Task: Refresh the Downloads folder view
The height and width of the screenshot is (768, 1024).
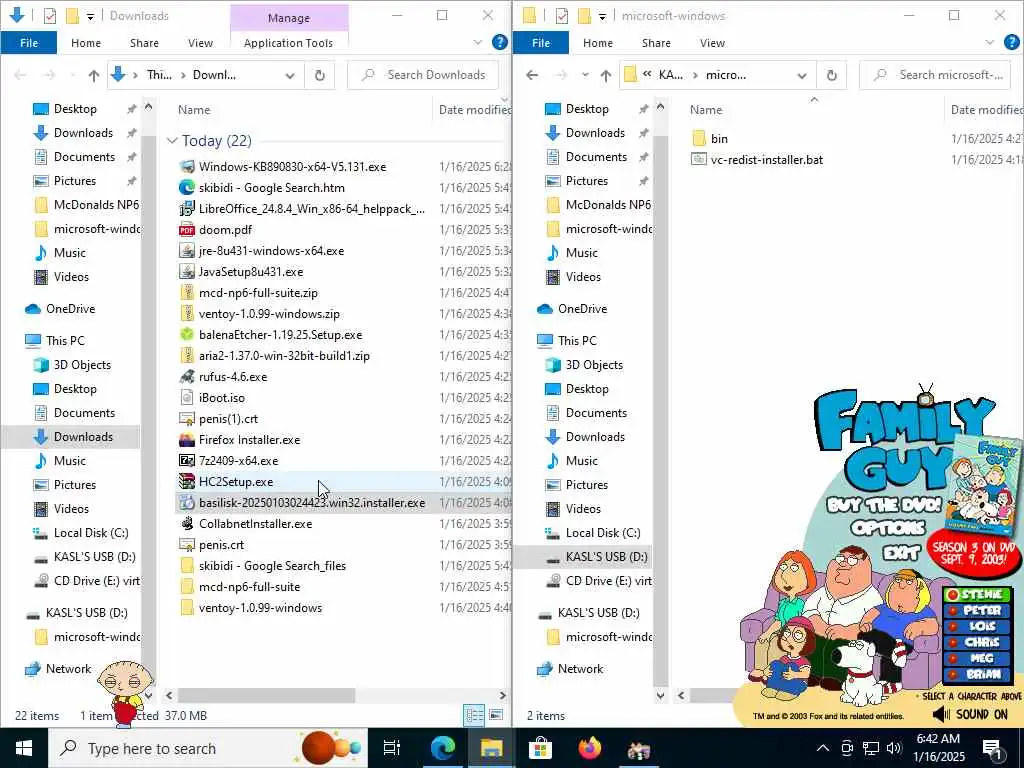Action: 319,75
